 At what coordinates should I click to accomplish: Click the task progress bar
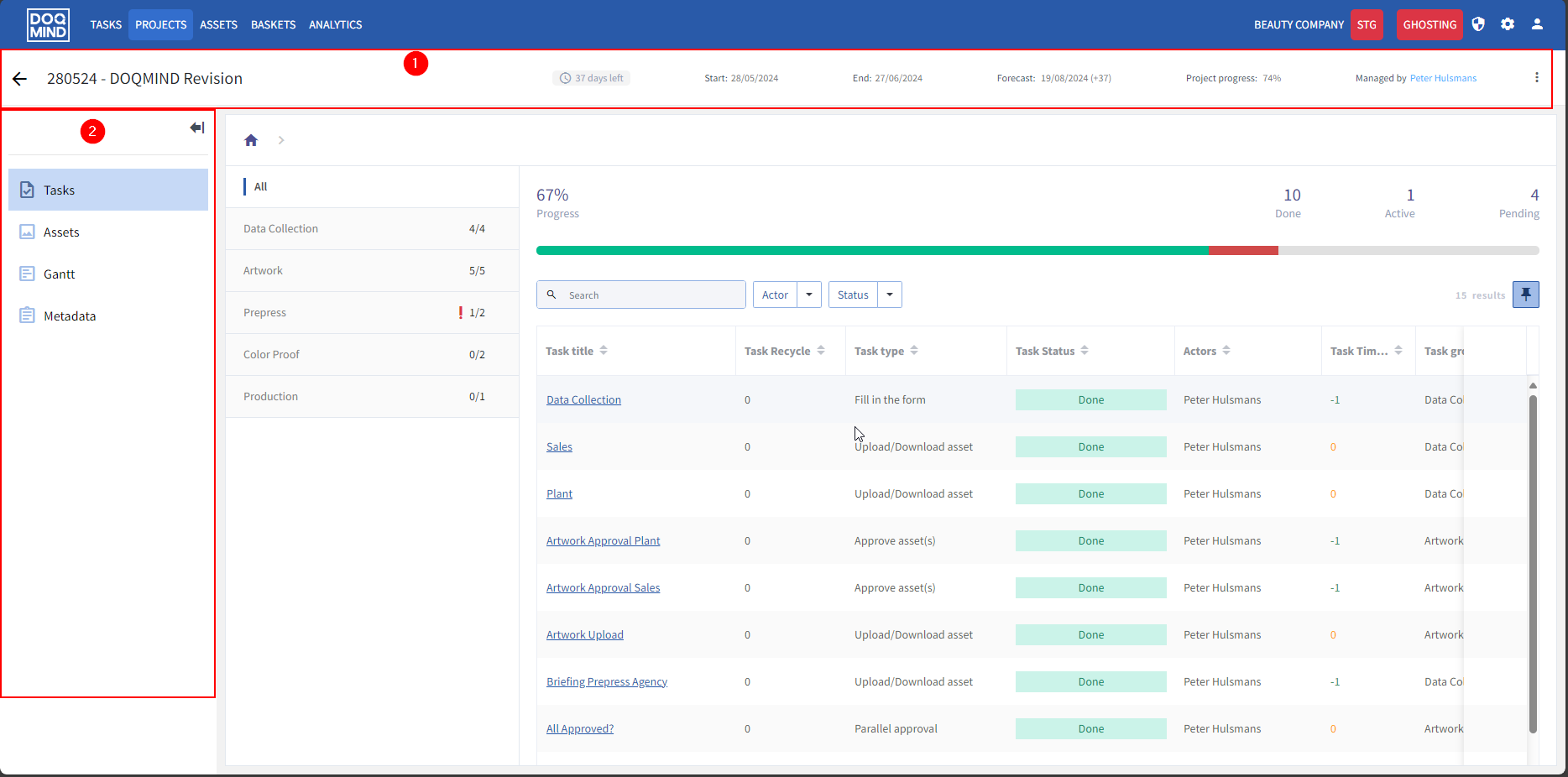tap(1037, 250)
